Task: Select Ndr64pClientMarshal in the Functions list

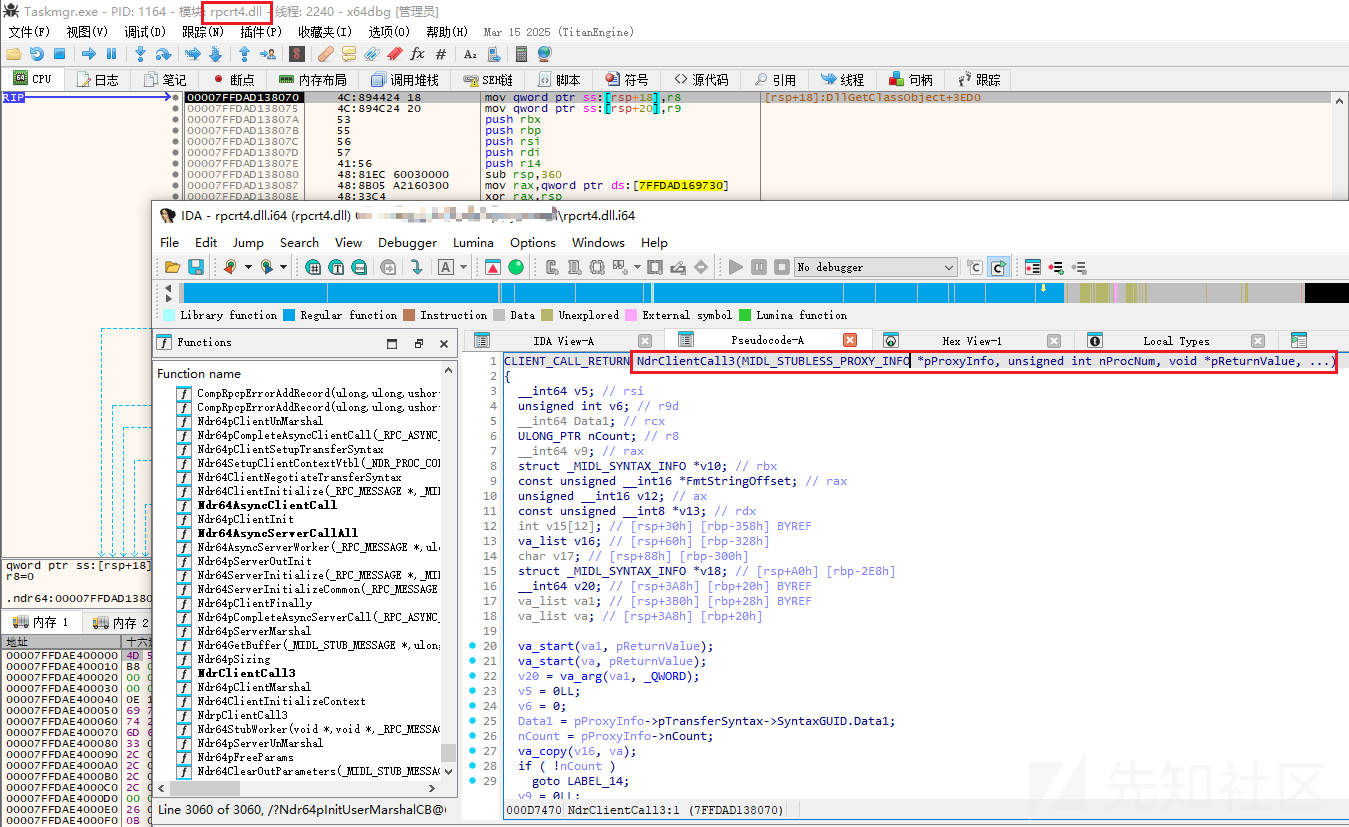Action: click(254, 687)
